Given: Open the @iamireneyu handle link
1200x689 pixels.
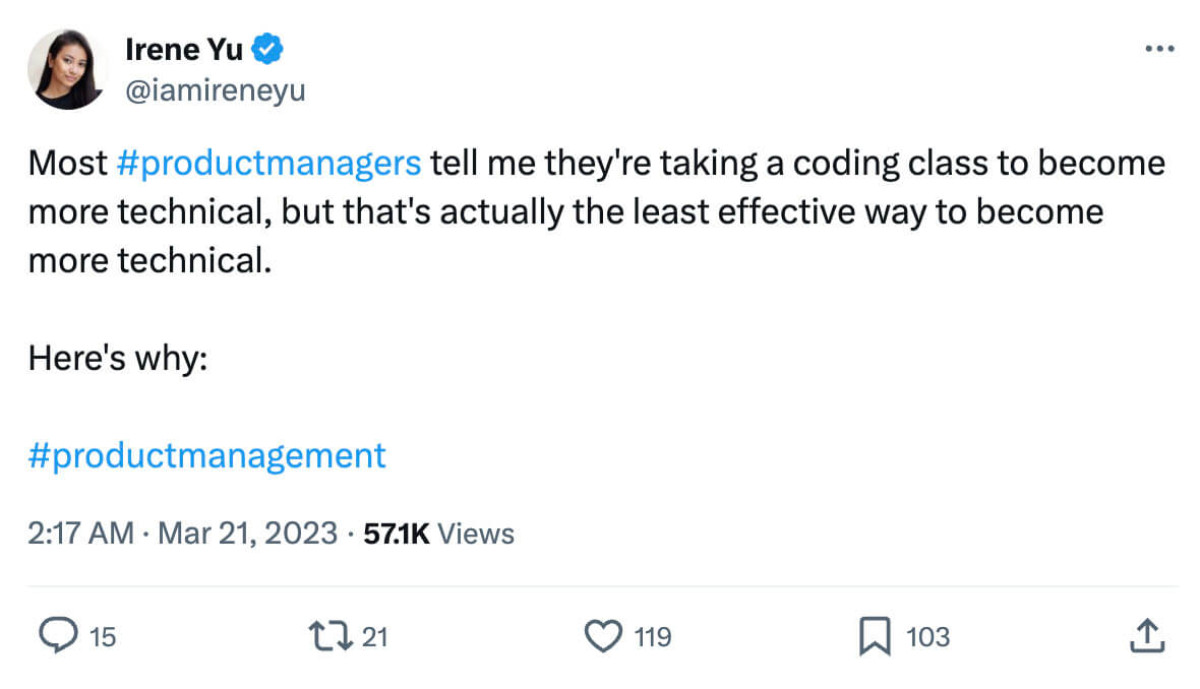Looking at the screenshot, I should click(214, 92).
